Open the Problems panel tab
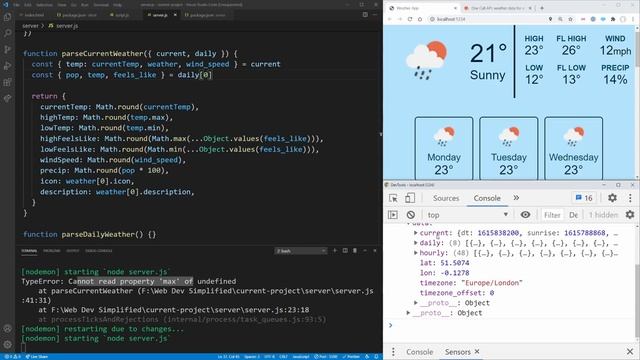Viewport: 640px width, 360px height. coord(52,251)
